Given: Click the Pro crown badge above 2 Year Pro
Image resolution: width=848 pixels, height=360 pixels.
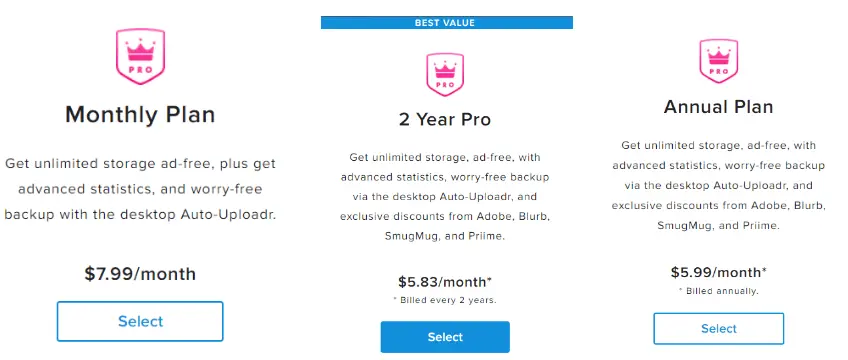Looking at the screenshot, I should coord(445,75).
